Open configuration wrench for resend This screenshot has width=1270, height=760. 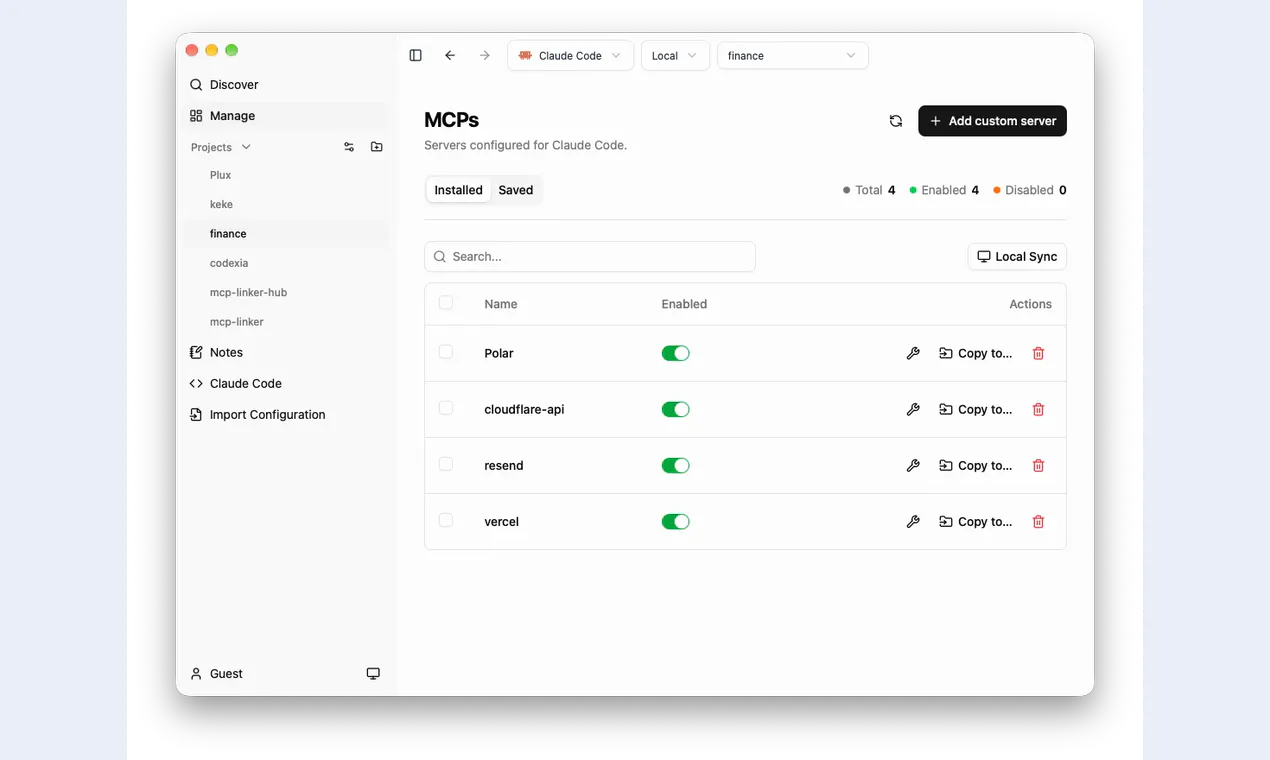pyautogui.click(x=913, y=465)
